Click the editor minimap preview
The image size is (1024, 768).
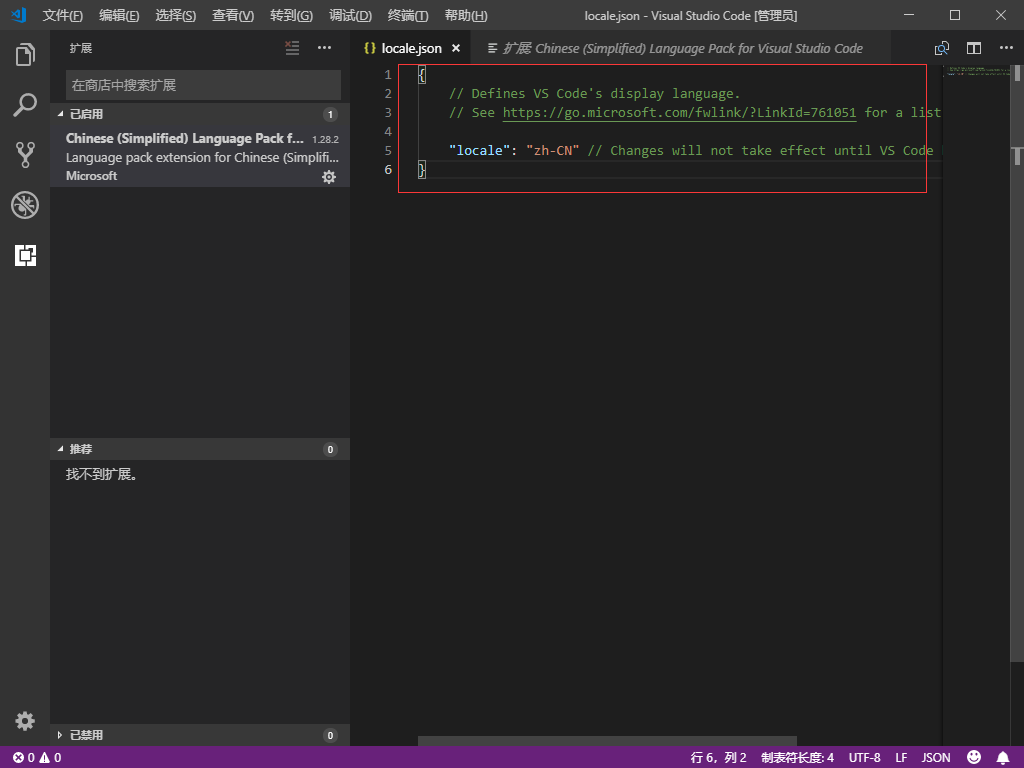976,70
